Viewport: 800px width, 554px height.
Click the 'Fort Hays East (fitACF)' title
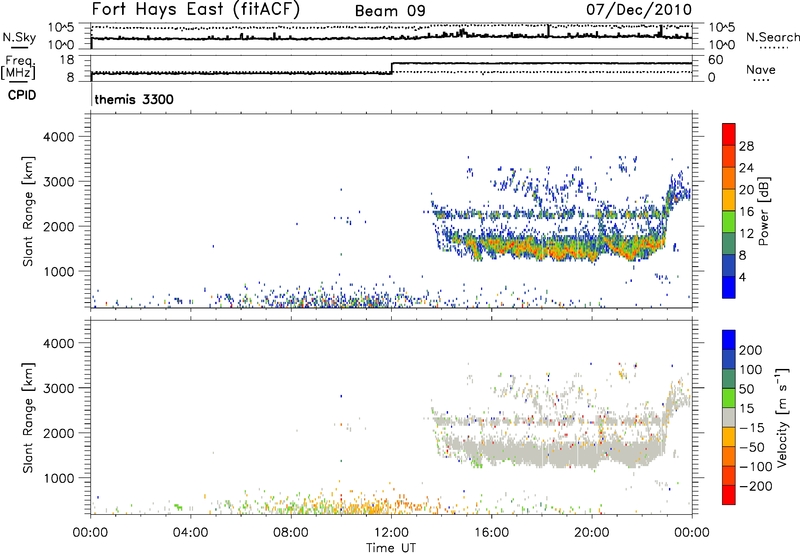coord(196,10)
